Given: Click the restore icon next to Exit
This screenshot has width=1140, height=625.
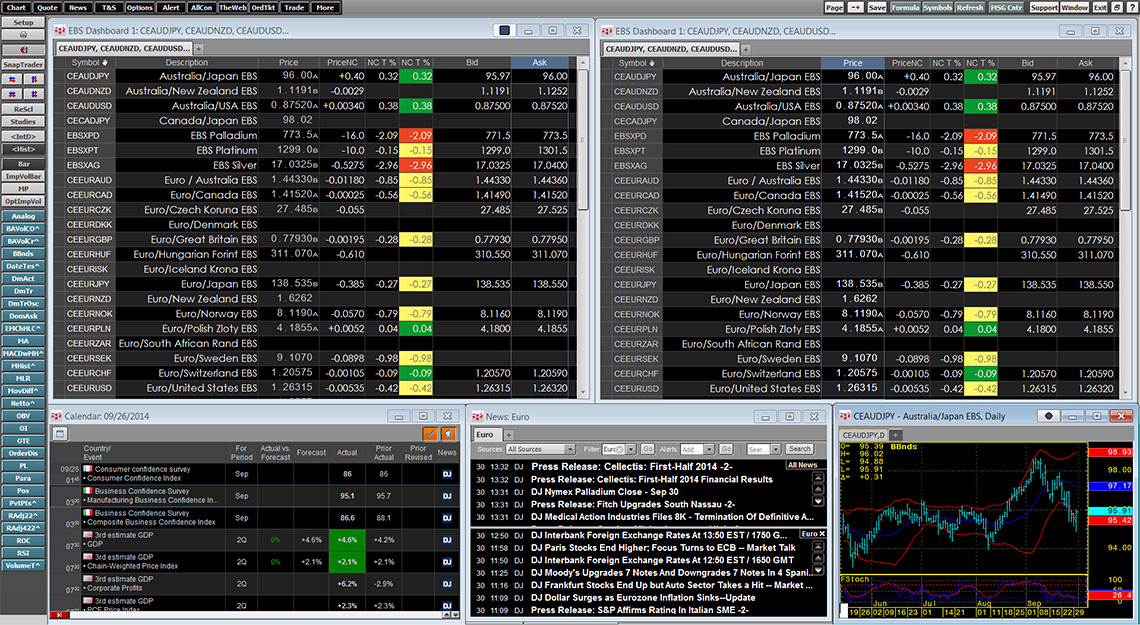Looking at the screenshot, I should (x=1115, y=7).
